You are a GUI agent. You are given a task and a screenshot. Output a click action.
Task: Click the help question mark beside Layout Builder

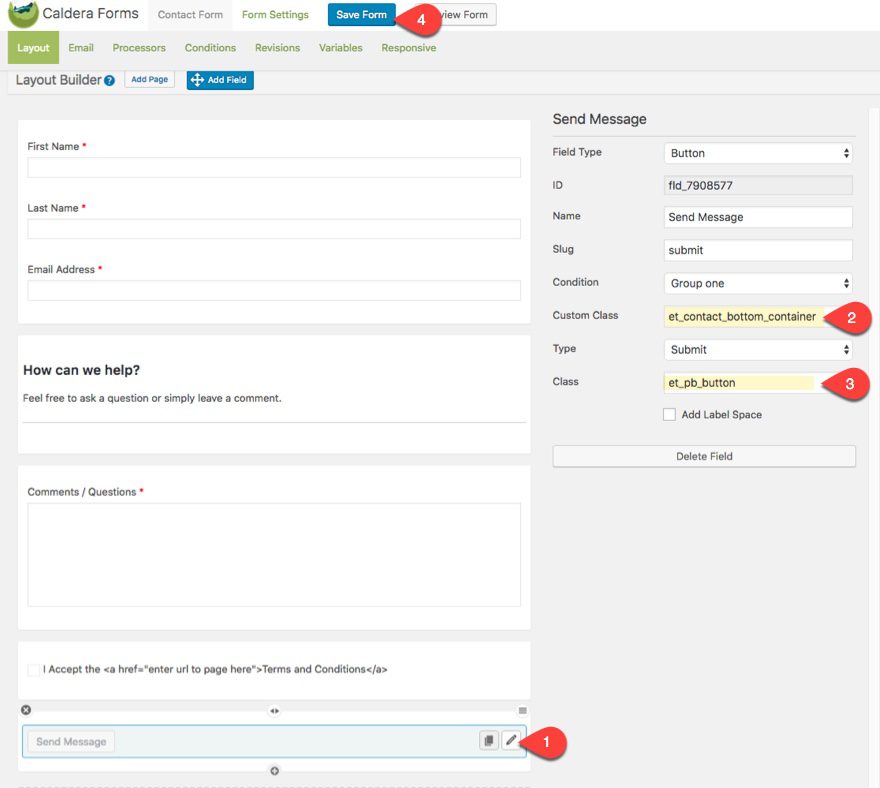pos(109,80)
